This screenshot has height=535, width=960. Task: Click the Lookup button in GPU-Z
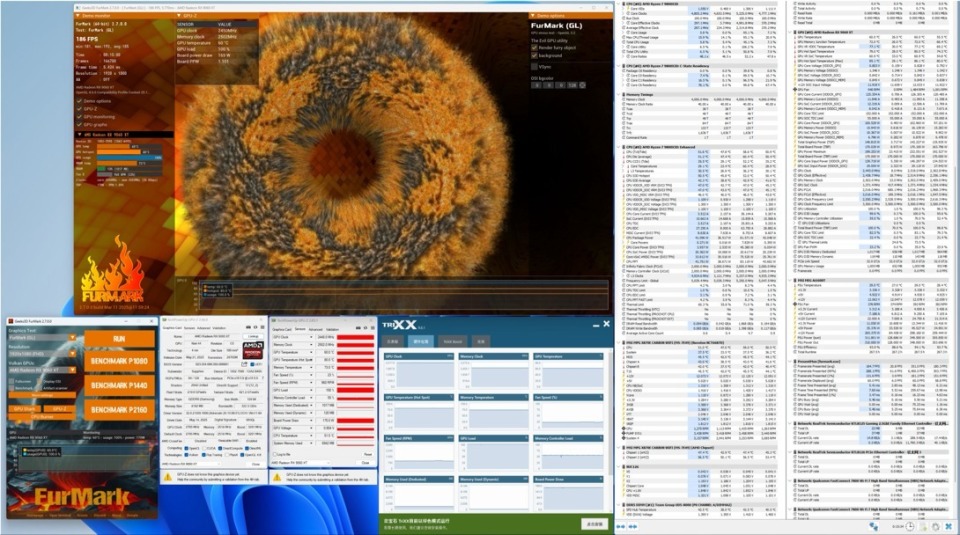point(253,337)
